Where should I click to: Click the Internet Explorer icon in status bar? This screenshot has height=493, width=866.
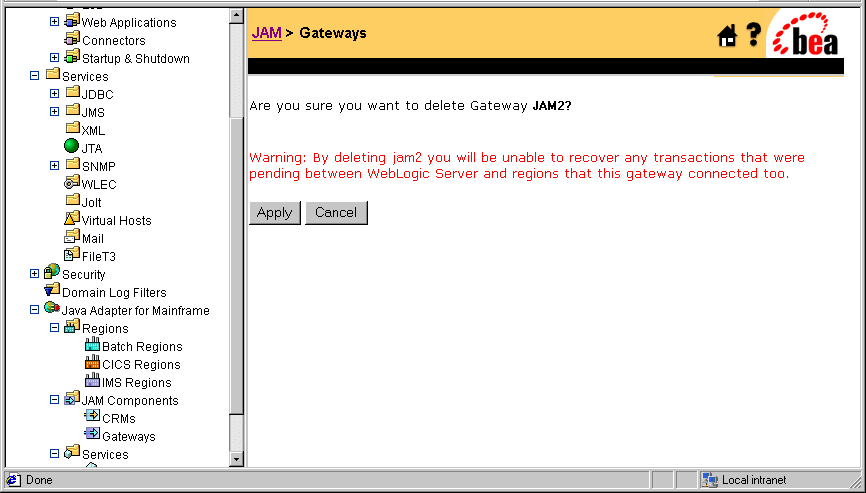pos(13,480)
